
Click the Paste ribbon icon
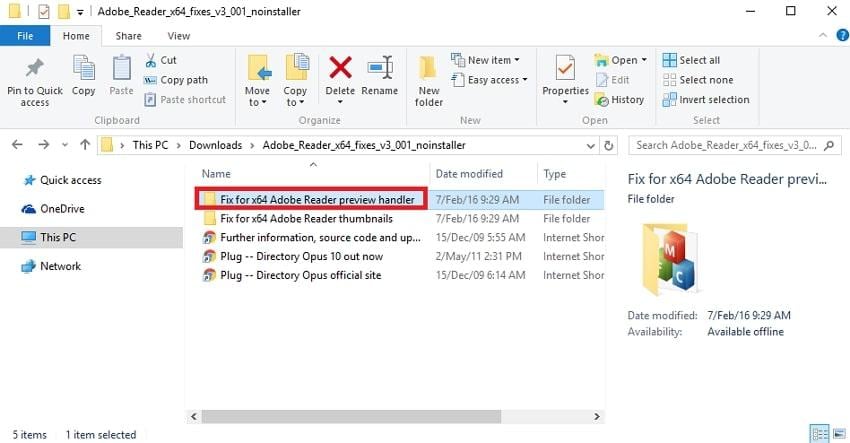(121, 68)
